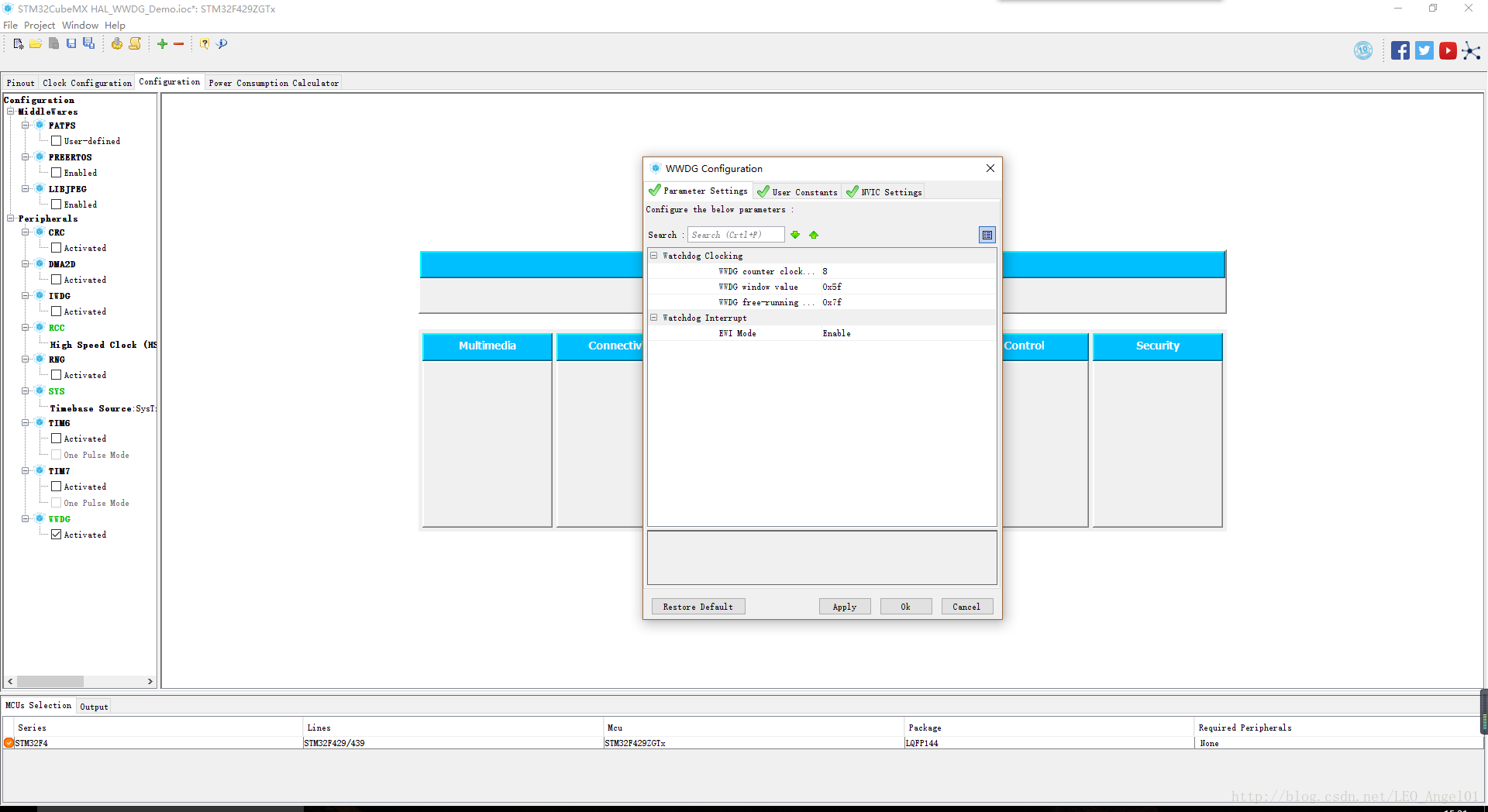
Task: Enable the FREERTOS checkbox
Action: click(56, 173)
